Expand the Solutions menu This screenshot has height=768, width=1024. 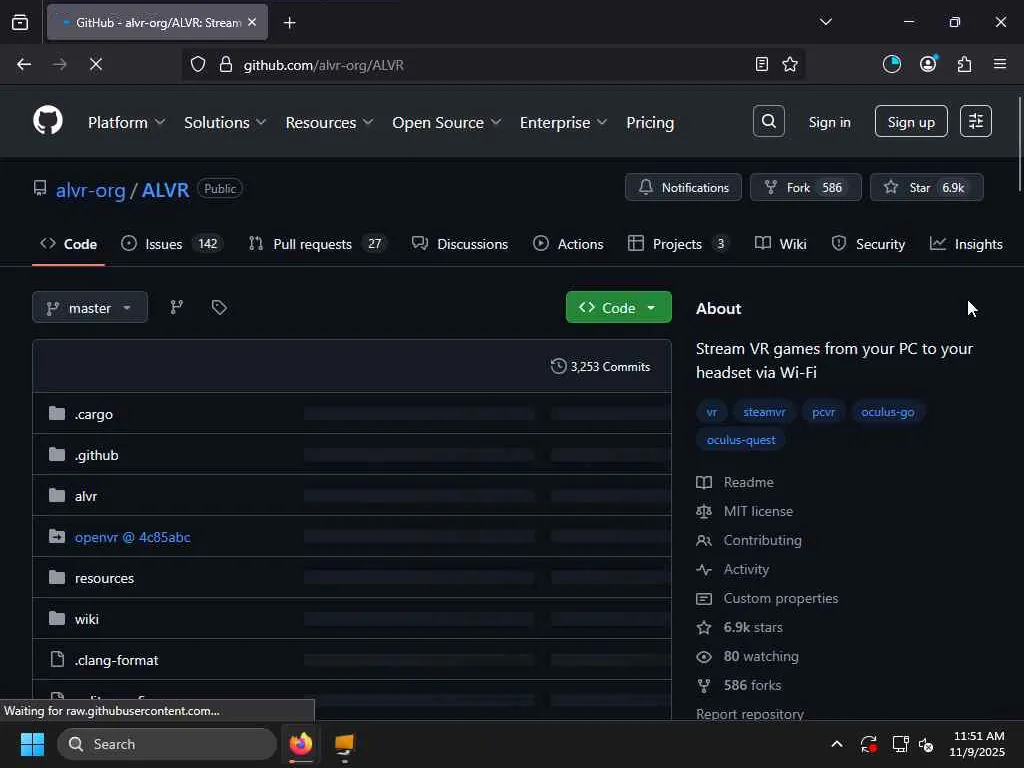point(225,122)
